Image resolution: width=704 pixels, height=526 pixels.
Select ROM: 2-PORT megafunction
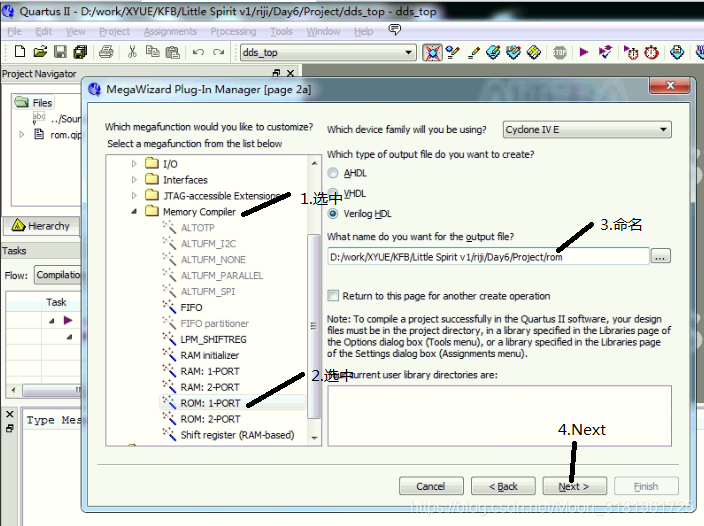click(x=210, y=419)
